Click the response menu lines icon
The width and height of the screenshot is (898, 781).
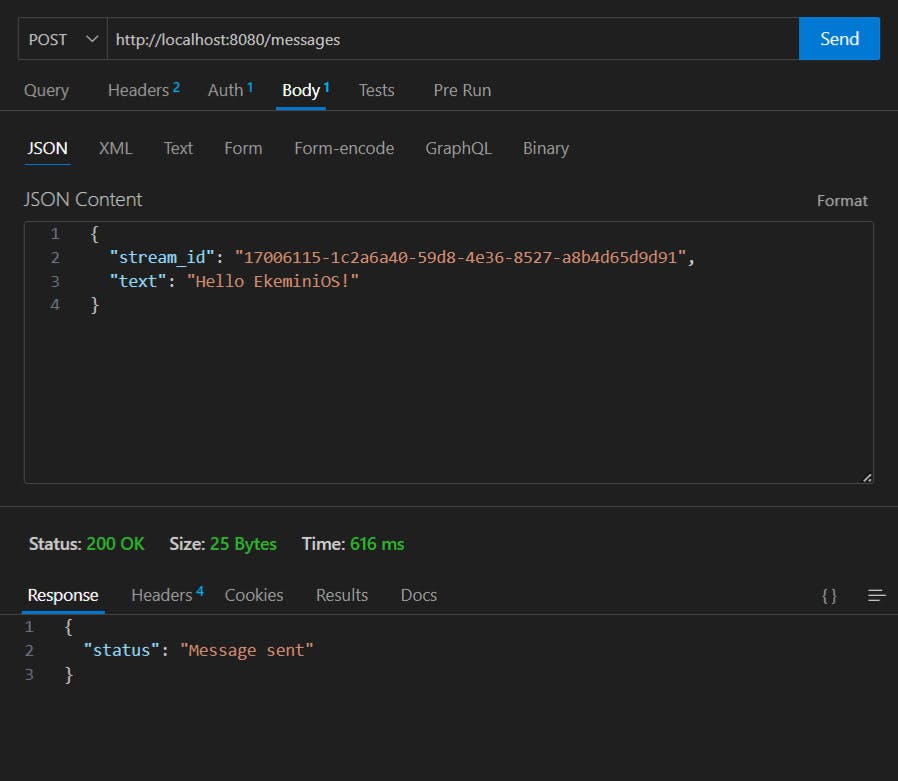pyautogui.click(x=877, y=595)
